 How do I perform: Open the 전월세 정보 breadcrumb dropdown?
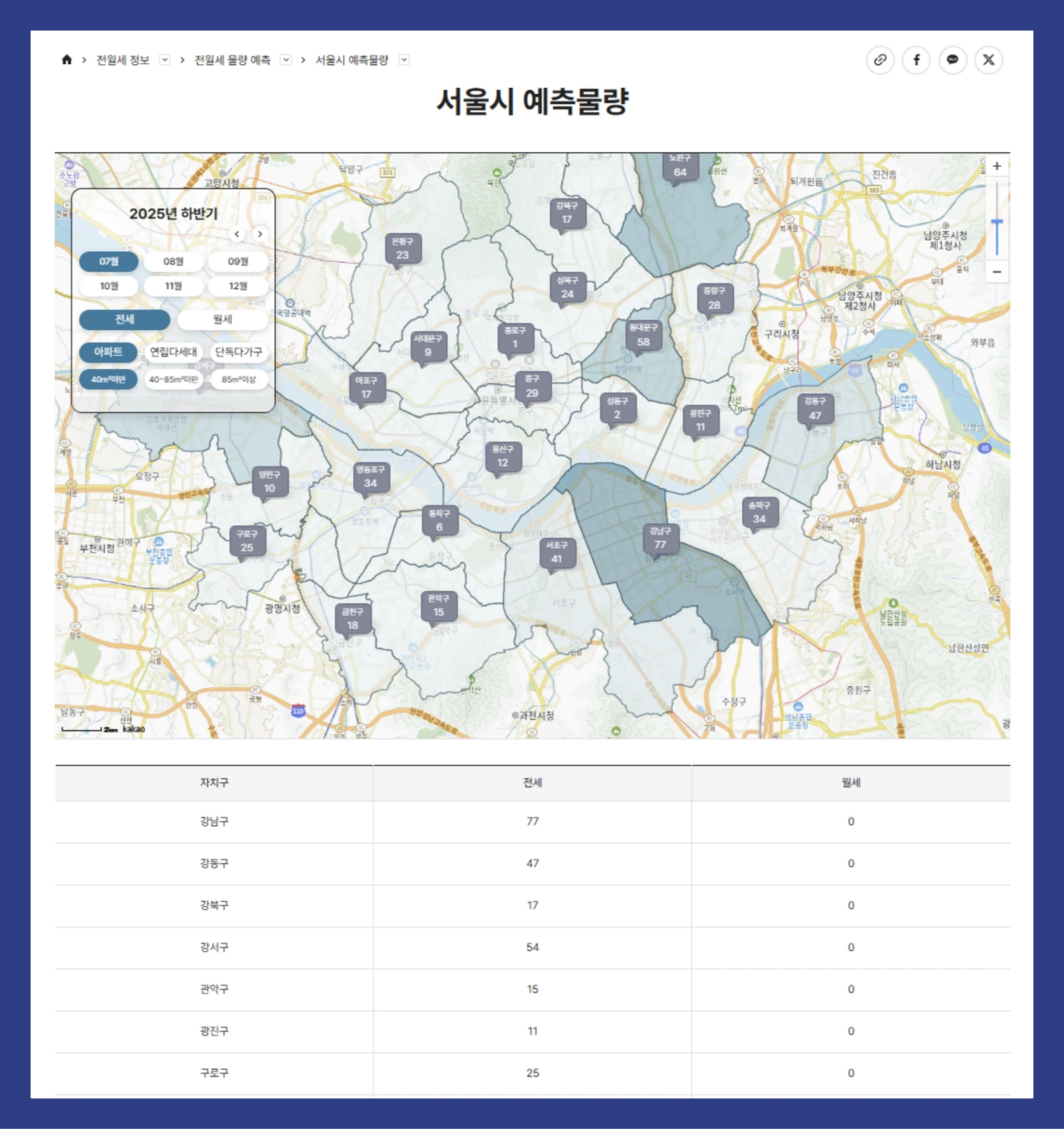pos(165,60)
